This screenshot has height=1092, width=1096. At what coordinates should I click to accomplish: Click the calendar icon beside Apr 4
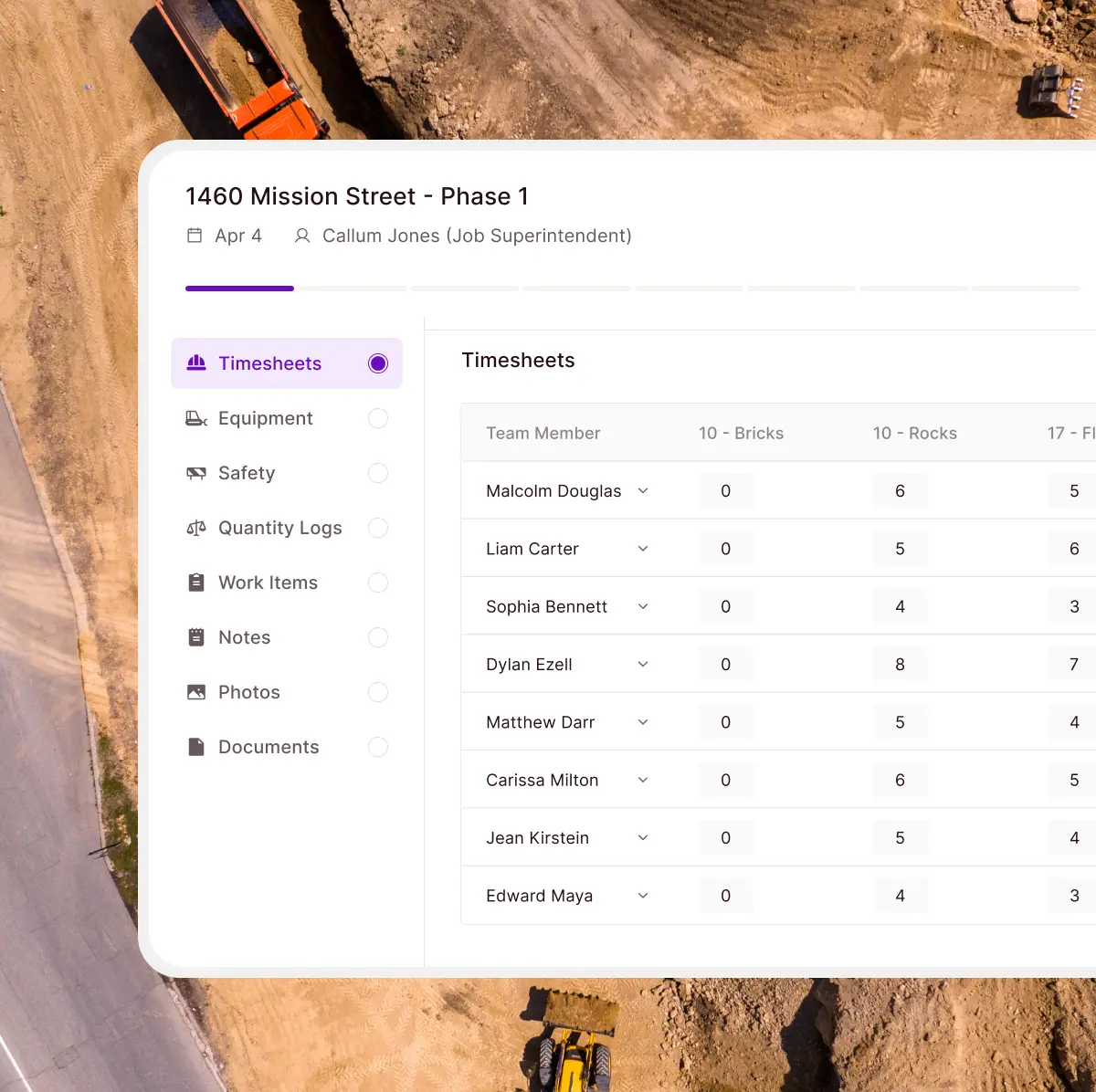195,236
